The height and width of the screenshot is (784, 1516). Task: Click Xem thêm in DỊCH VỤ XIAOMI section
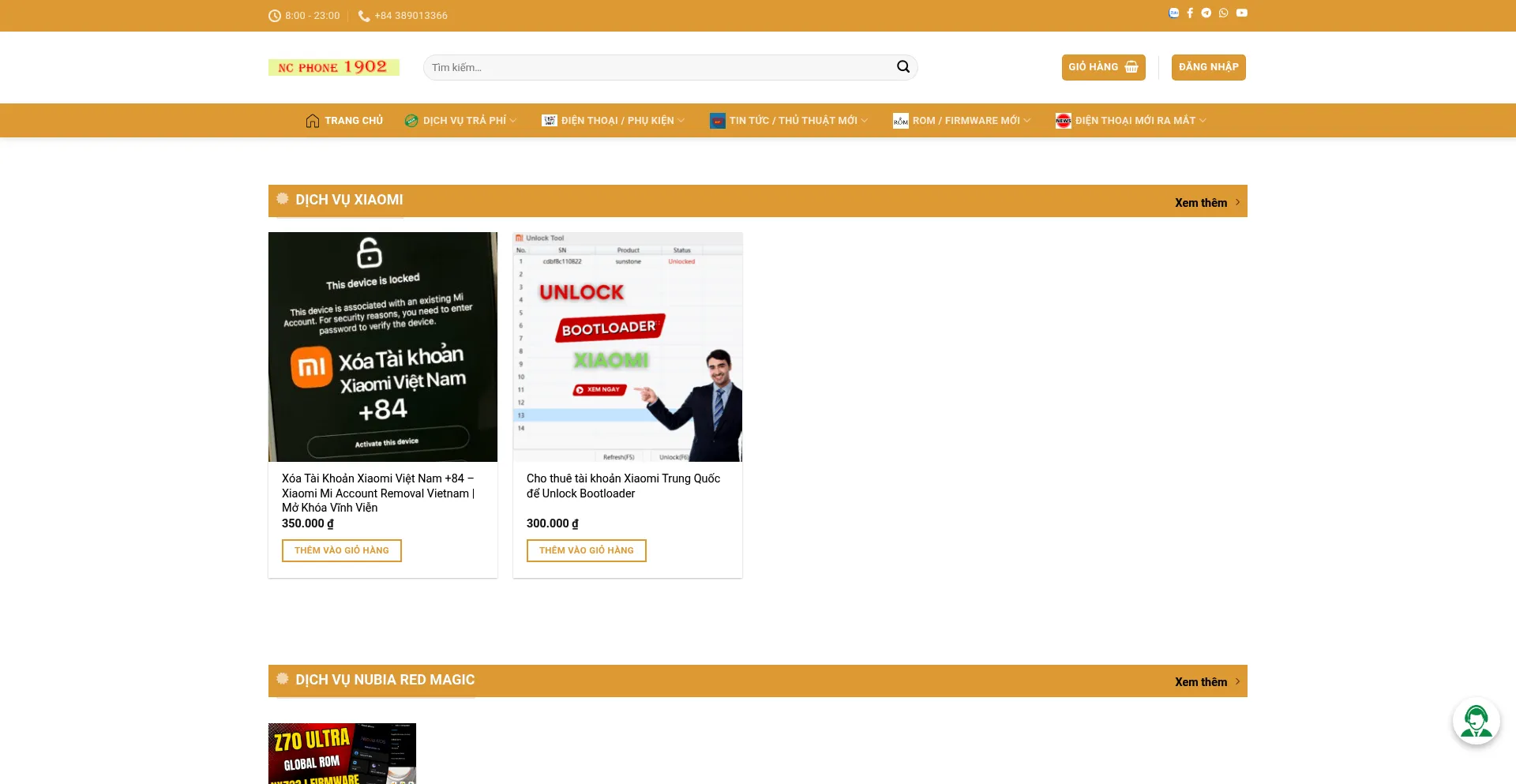tap(1207, 203)
